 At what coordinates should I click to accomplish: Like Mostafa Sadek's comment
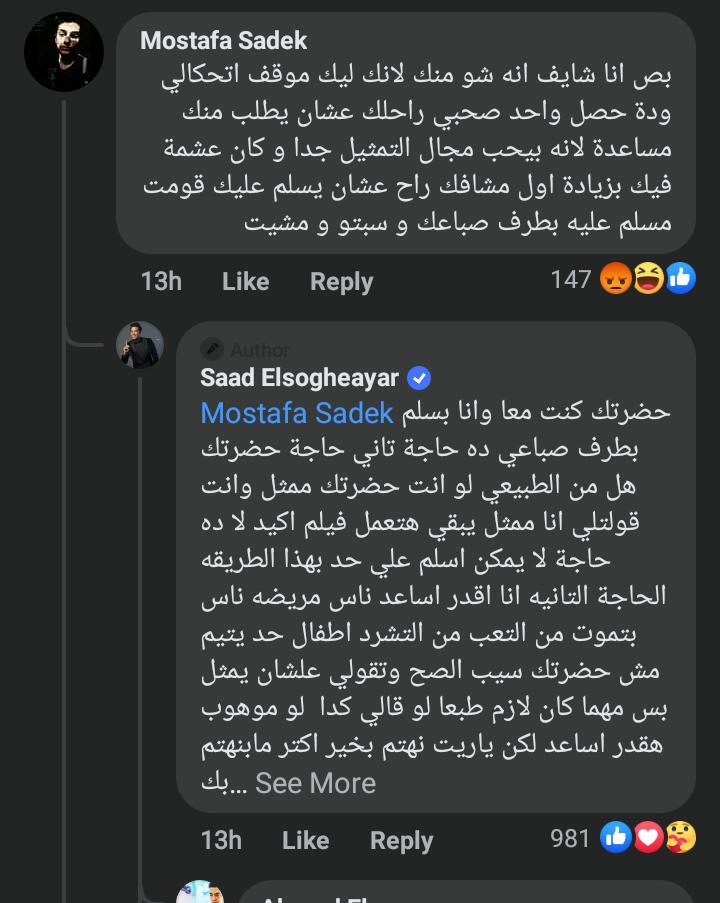pos(245,282)
